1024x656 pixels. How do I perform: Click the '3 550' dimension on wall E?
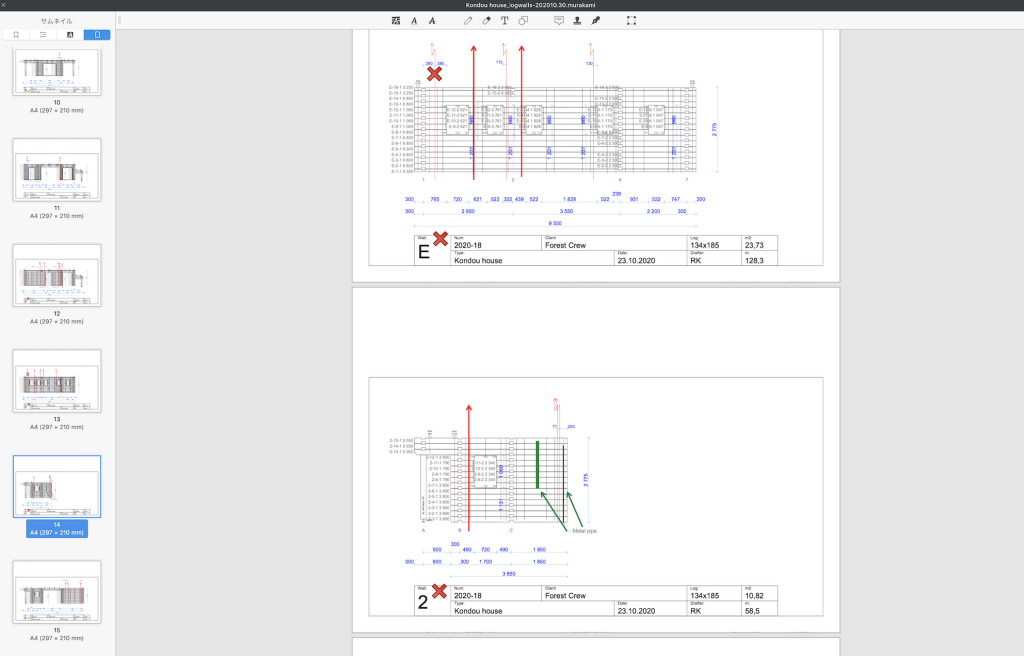point(566,212)
